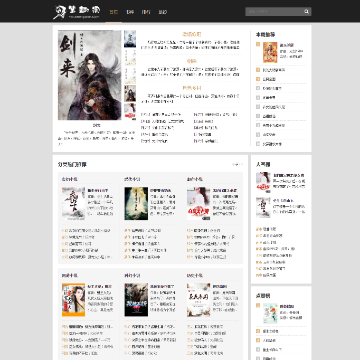
Task: Click the magnifier search icon in header
Action: point(306,12)
